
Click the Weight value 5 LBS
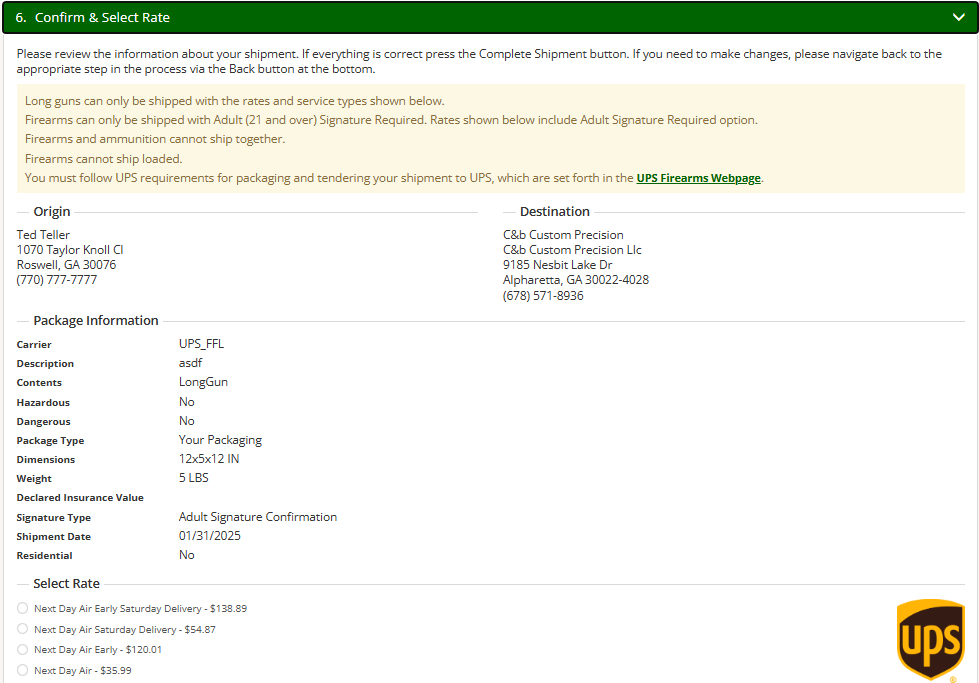coord(193,478)
